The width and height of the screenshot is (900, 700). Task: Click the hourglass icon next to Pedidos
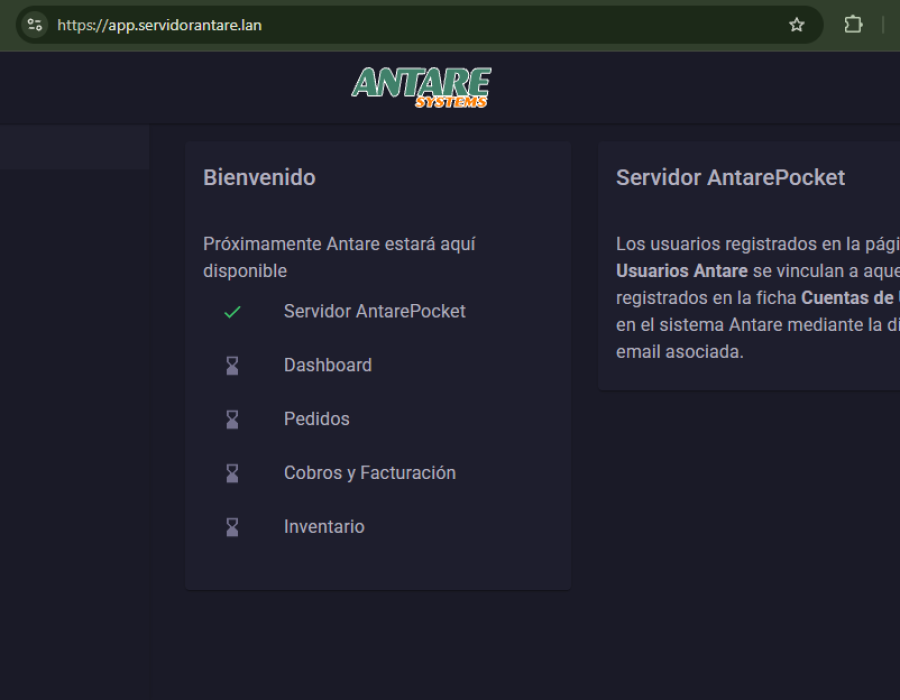pos(232,419)
